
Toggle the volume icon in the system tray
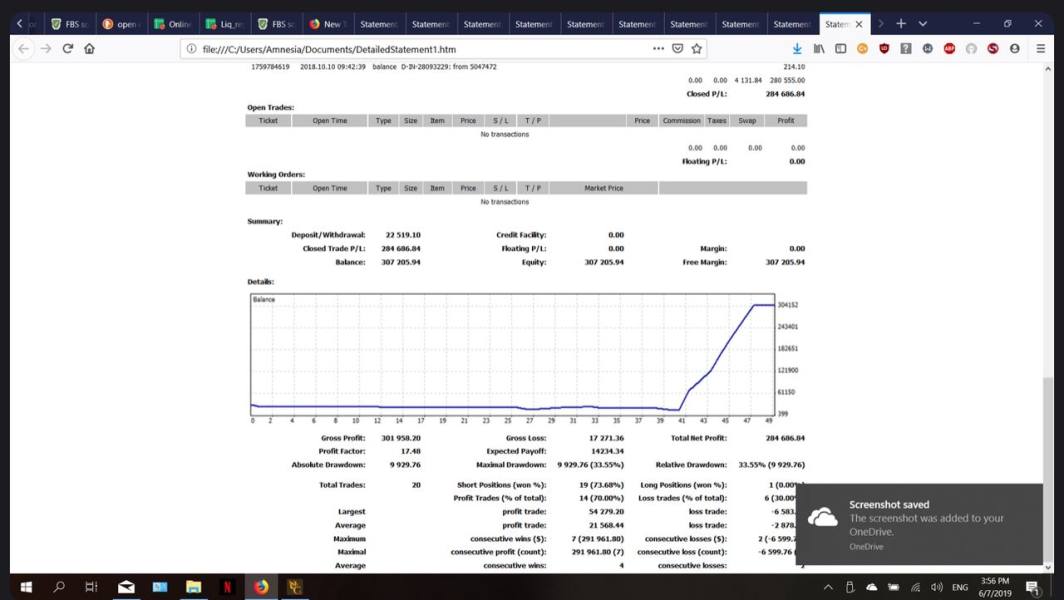click(936, 587)
